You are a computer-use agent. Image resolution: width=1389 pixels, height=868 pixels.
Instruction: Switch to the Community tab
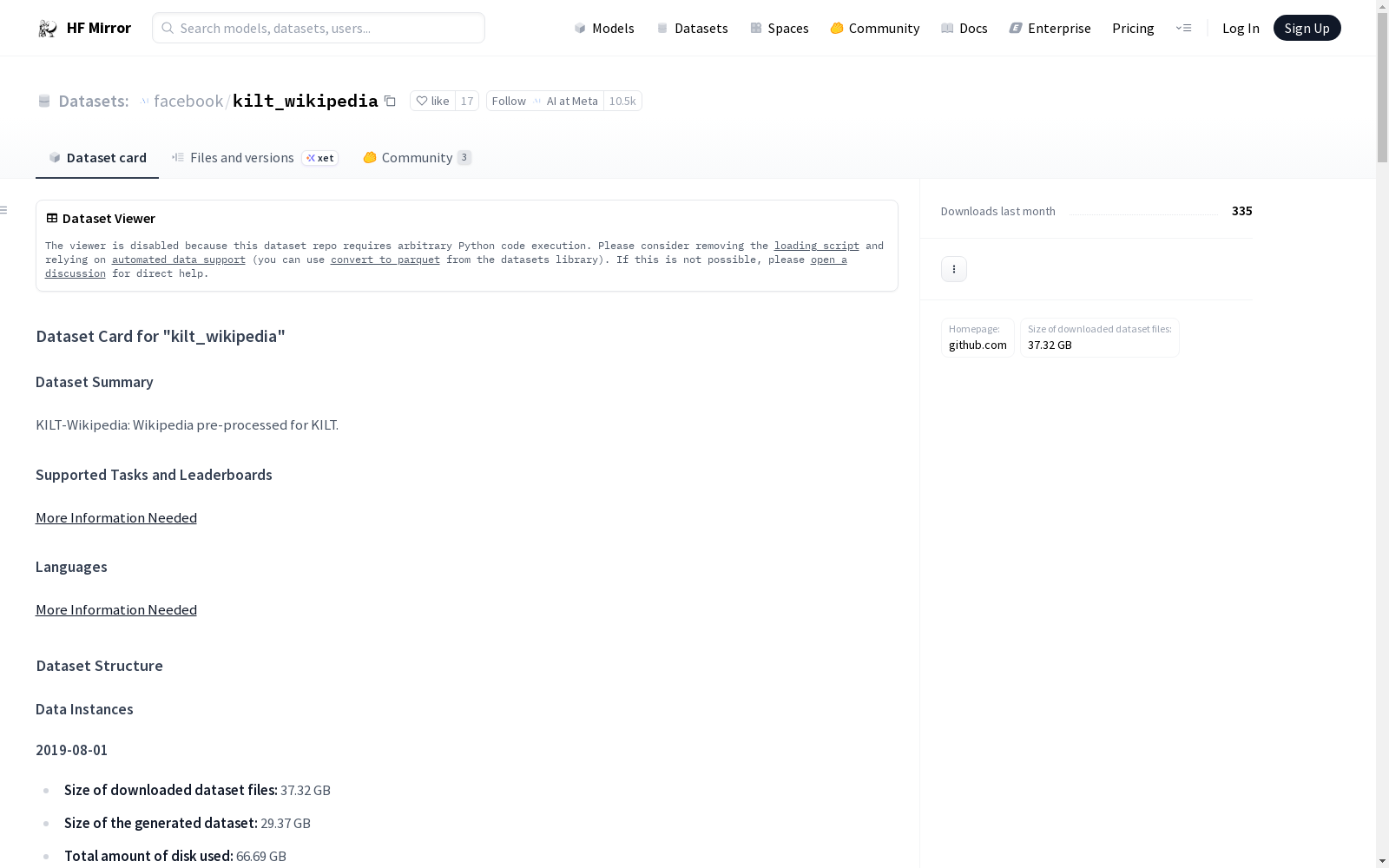pyautogui.click(x=418, y=157)
